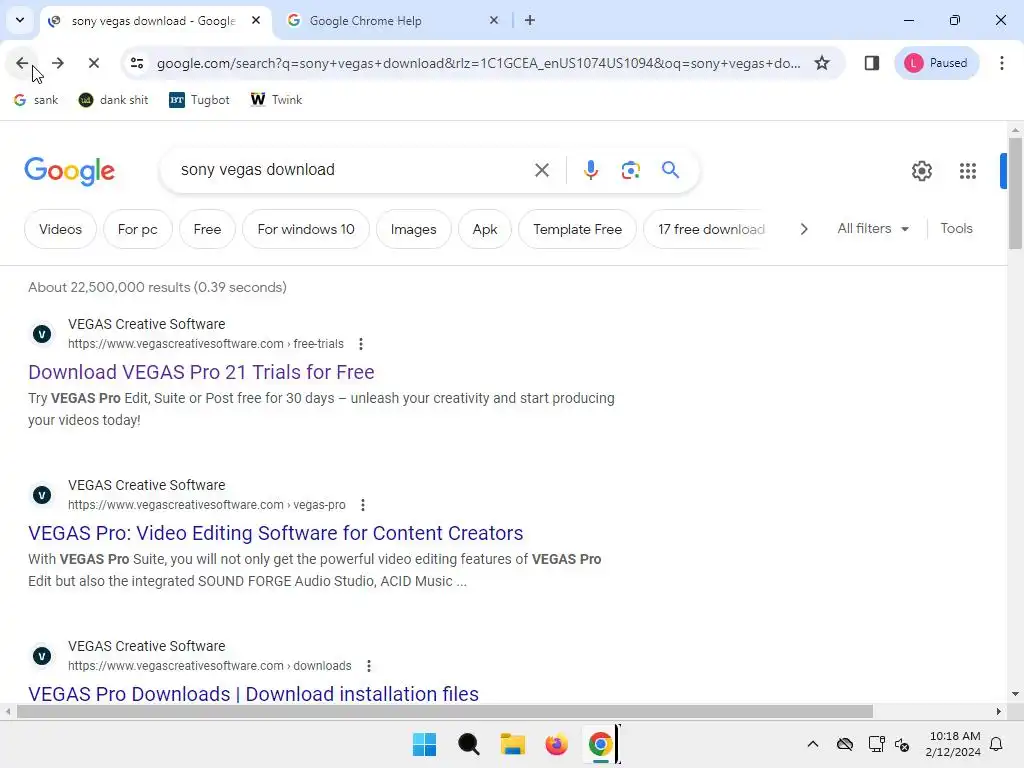Clear the search query with X
1024x768 pixels.
pos(541,170)
